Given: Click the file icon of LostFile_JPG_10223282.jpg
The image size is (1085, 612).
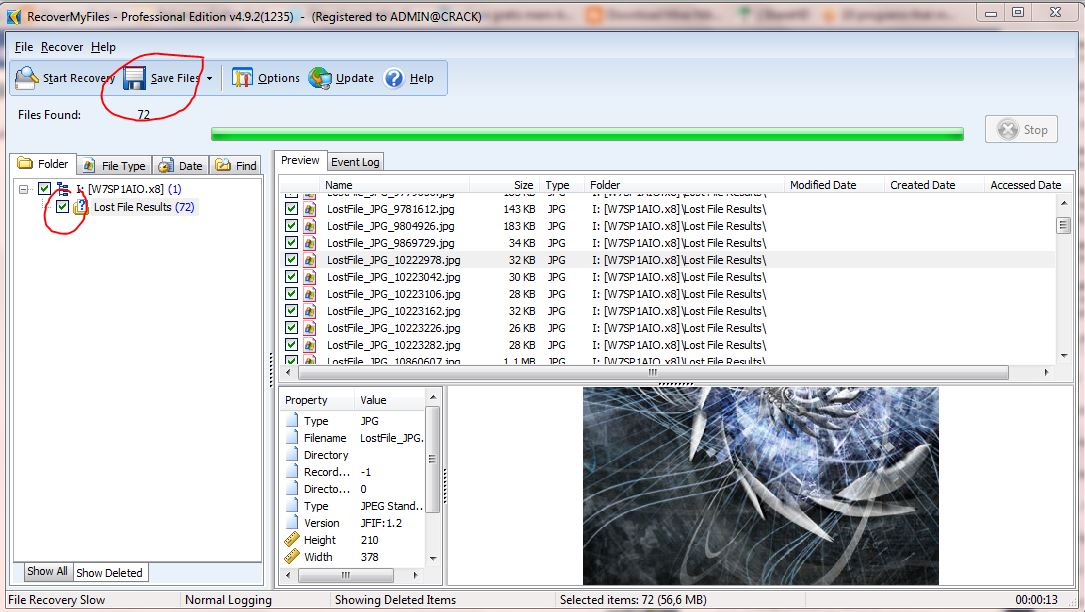Looking at the screenshot, I should click(x=309, y=345).
